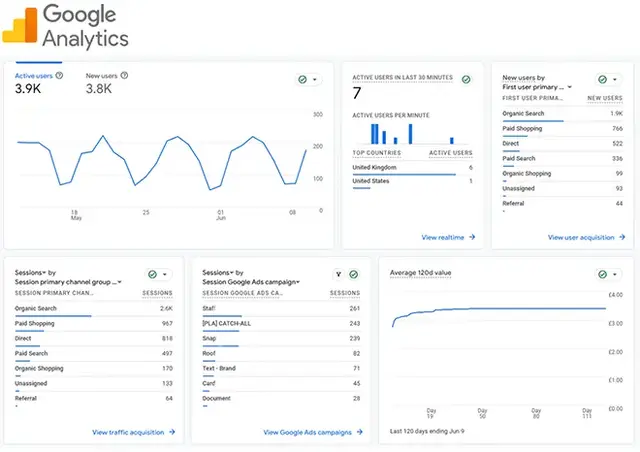
Task: Click the Roof campaign row
Action: tap(281, 355)
